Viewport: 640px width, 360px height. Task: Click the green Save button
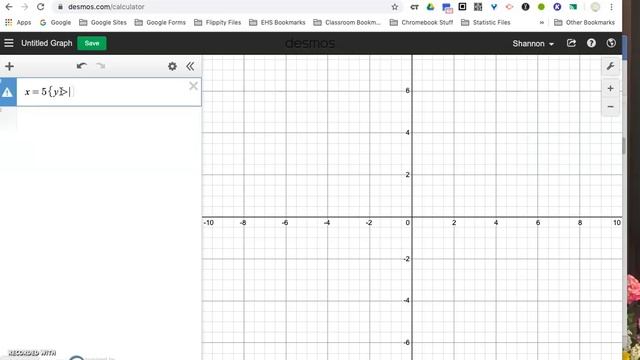coord(92,43)
